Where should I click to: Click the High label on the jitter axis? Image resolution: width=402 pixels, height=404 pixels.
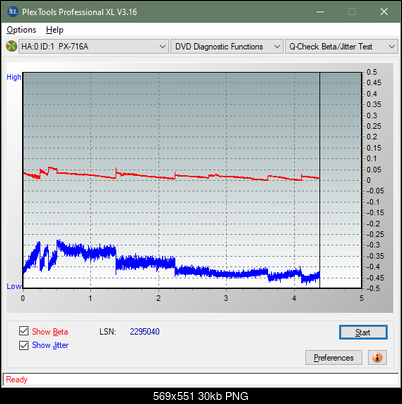[x=14, y=77]
